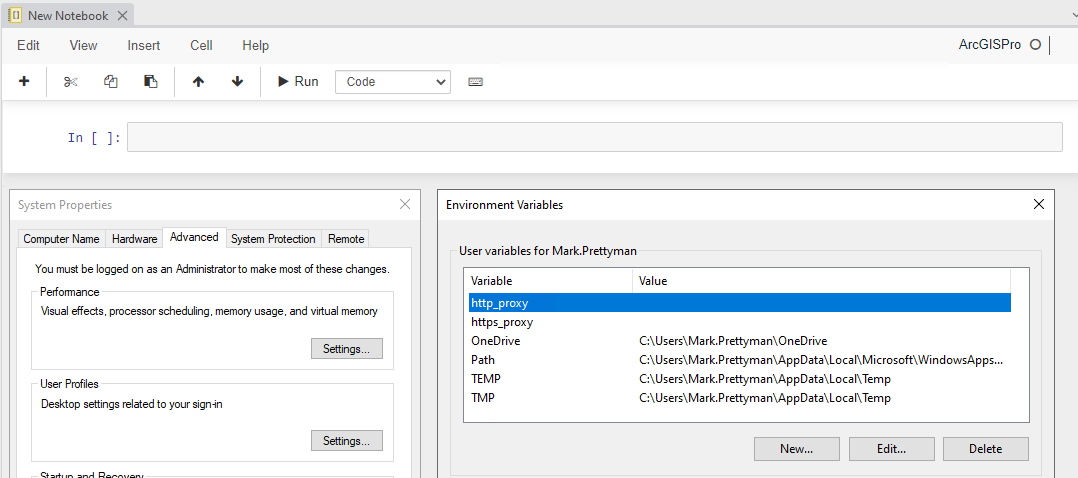This screenshot has width=1078, height=478.
Task: Click the notebook icon in the tab
Action: click(16, 15)
